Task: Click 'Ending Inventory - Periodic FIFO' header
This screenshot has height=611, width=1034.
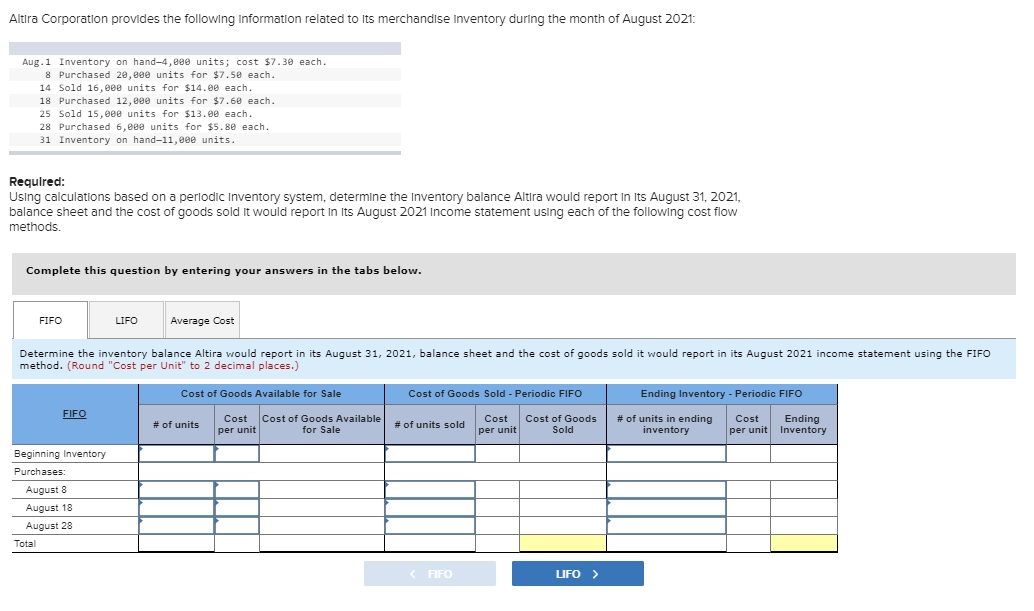Action: 721,393
